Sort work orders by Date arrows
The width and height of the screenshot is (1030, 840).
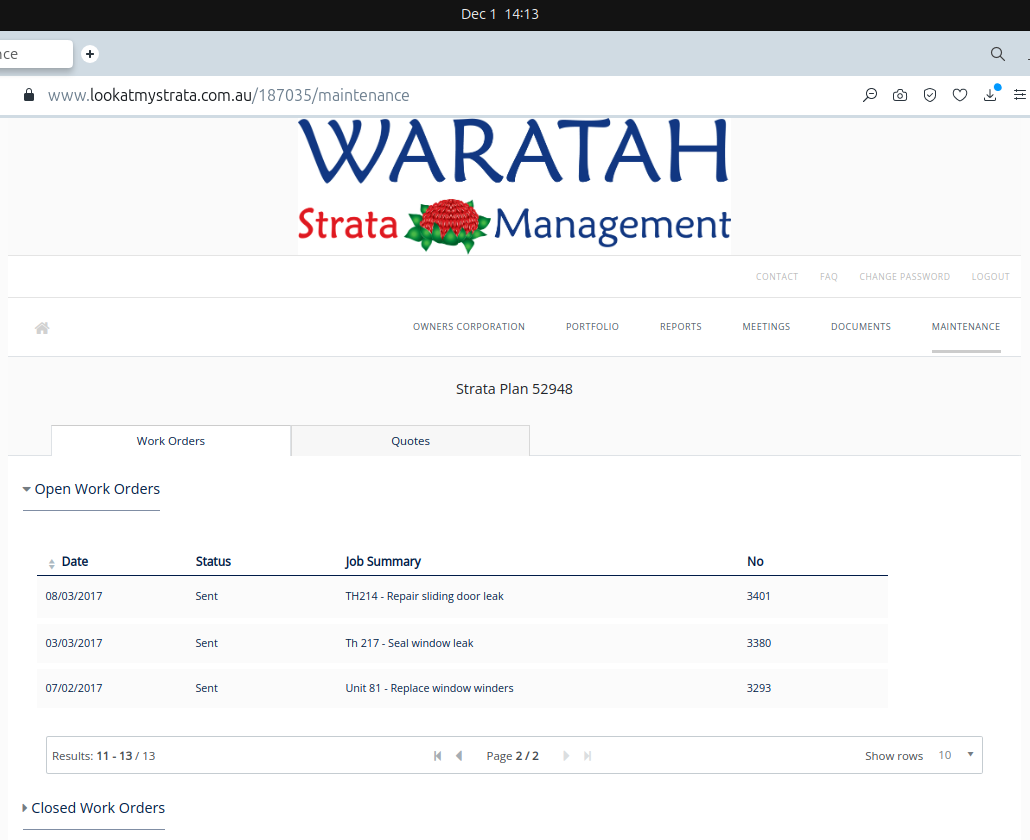coord(52,564)
